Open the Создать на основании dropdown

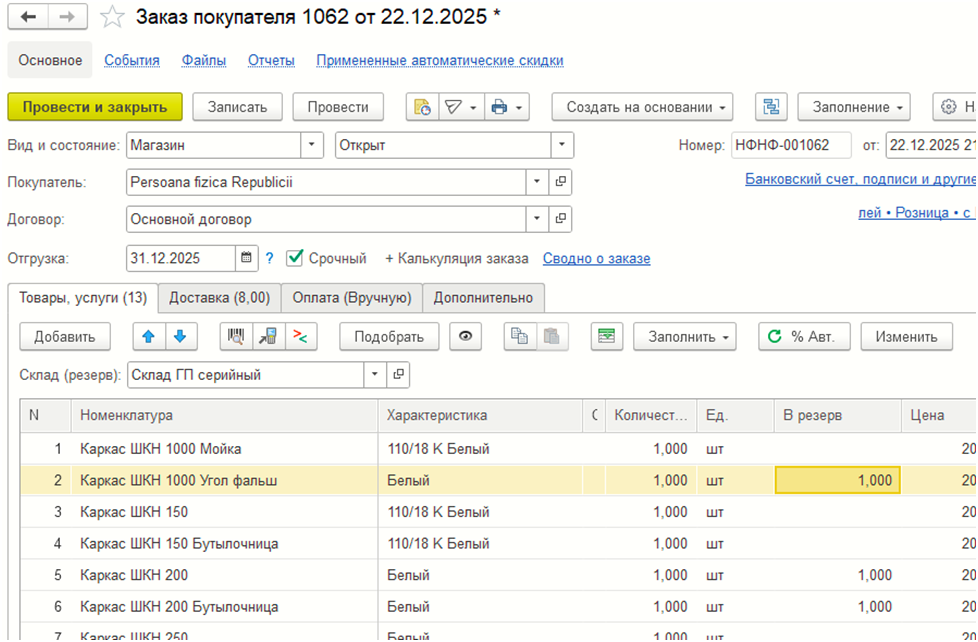pyautogui.click(x=642, y=107)
